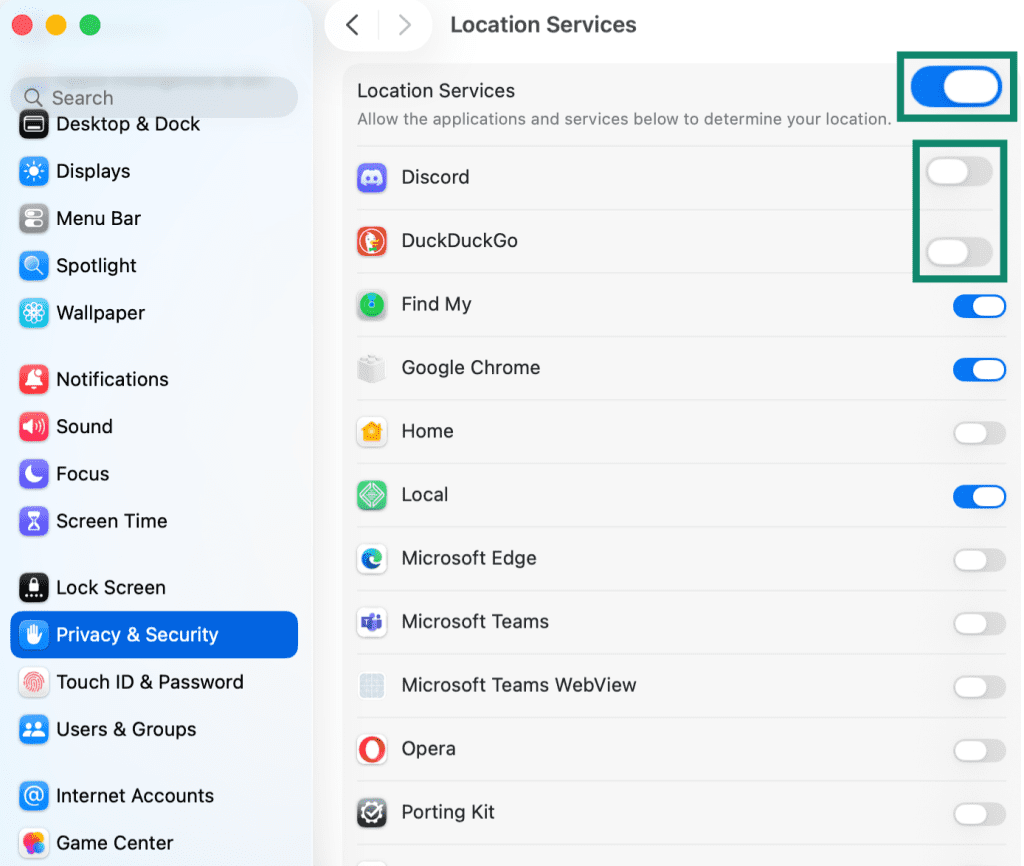
Task: Click the Discord app icon
Action: coord(372,178)
